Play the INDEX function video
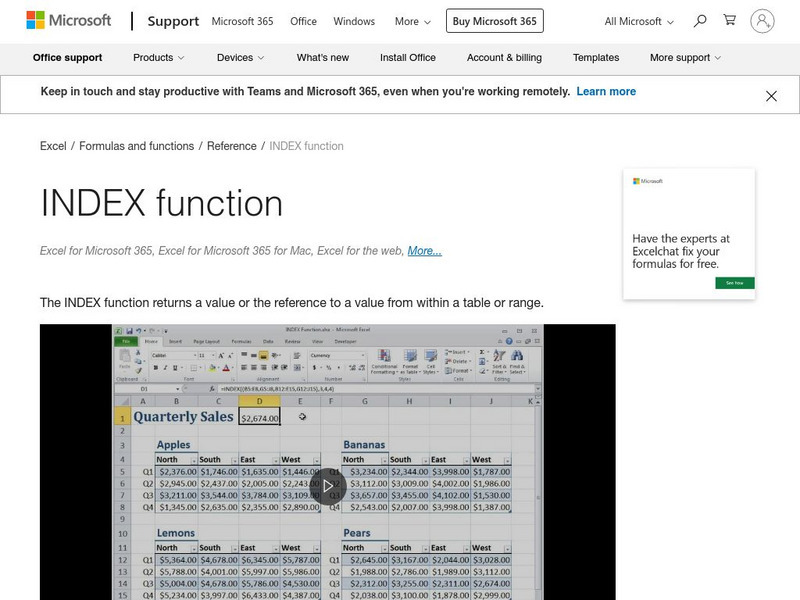800x600 pixels. coord(328,486)
